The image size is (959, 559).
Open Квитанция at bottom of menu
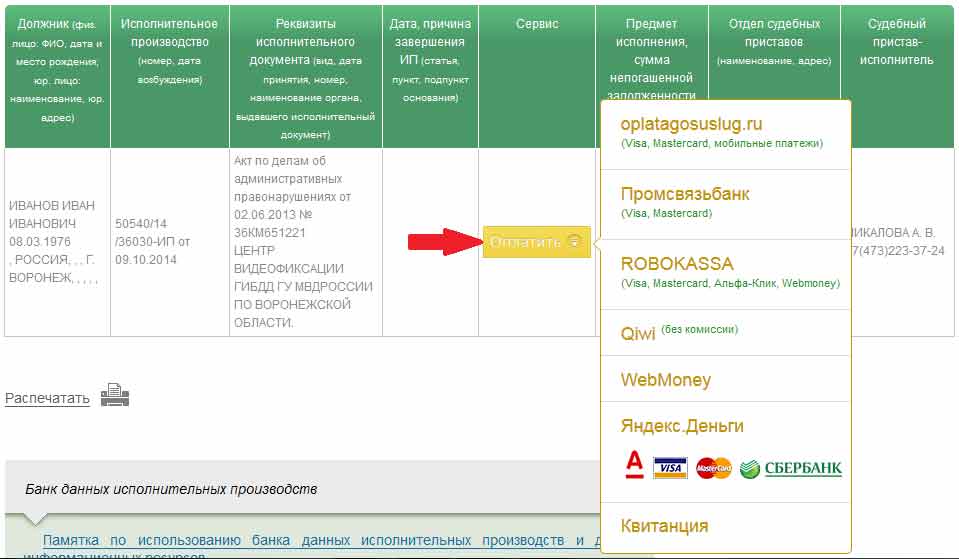(664, 526)
